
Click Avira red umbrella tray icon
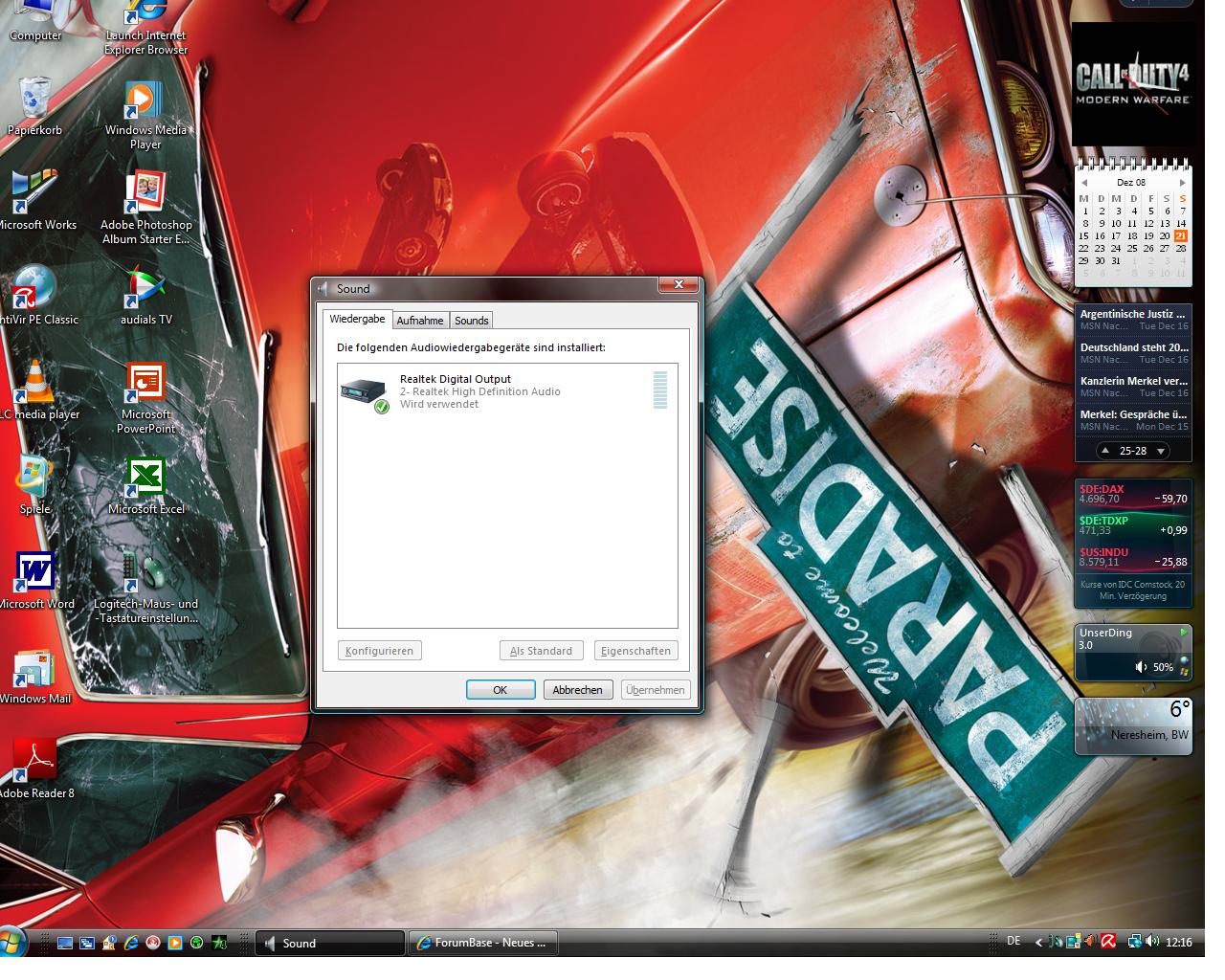(1107, 942)
